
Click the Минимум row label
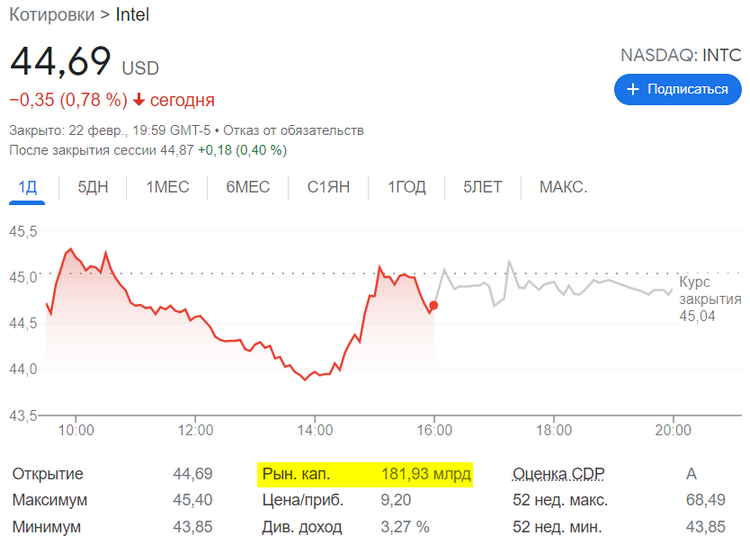coord(46,527)
